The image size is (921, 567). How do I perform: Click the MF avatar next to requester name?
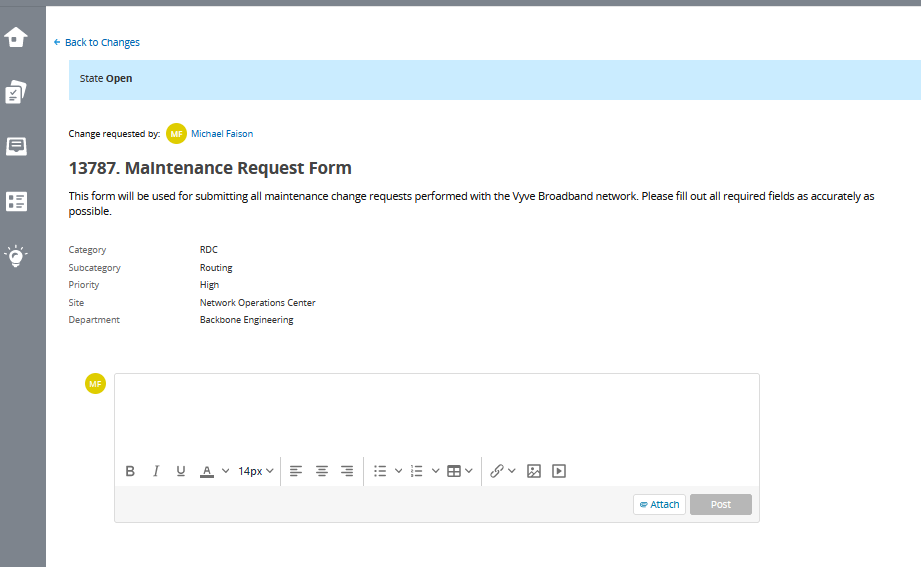176,133
